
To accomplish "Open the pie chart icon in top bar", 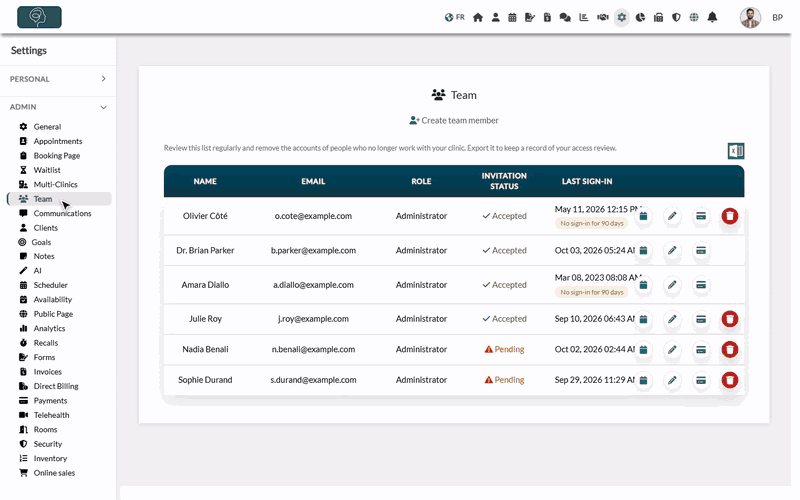I will click(x=640, y=17).
